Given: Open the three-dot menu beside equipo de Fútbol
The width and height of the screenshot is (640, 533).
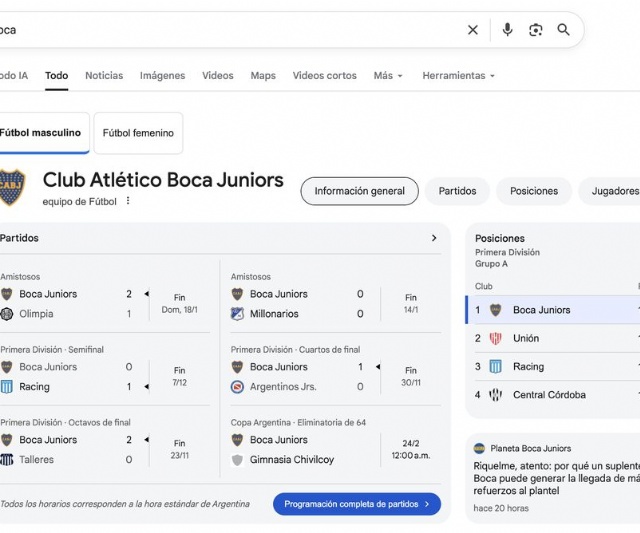Looking at the screenshot, I should pos(128,201).
